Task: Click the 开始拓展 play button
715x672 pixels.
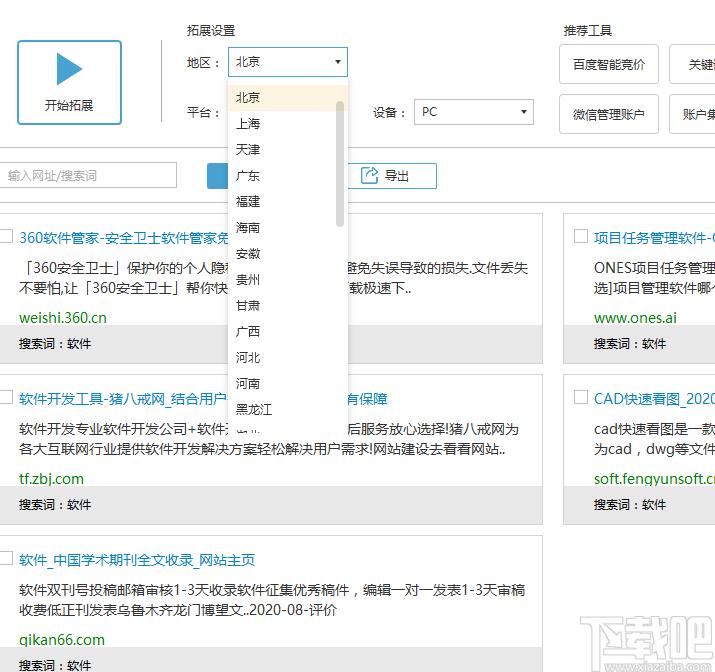Action: click(69, 83)
